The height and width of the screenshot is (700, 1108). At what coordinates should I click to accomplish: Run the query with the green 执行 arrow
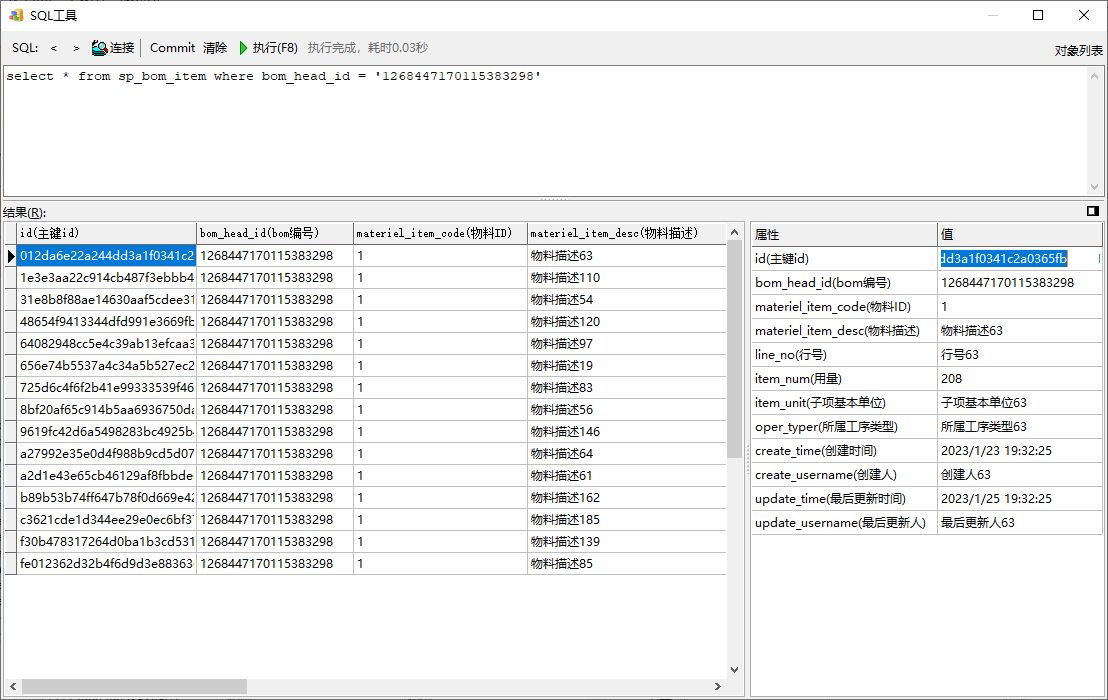pyautogui.click(x=243, y=48)
